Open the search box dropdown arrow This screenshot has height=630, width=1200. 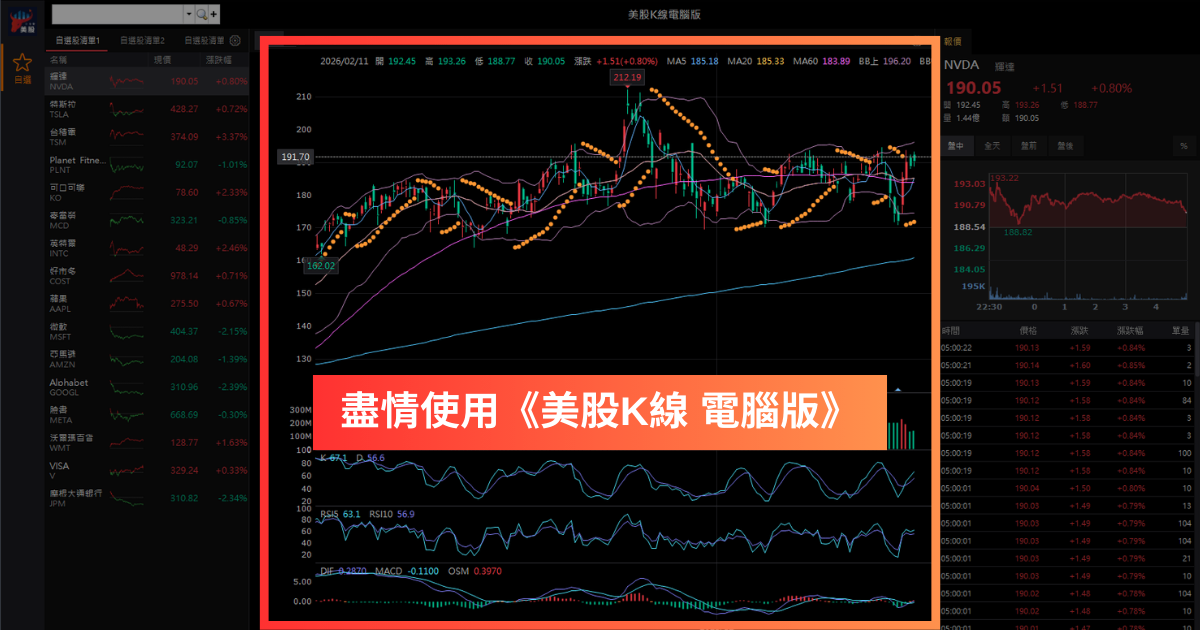coord(189,14)
